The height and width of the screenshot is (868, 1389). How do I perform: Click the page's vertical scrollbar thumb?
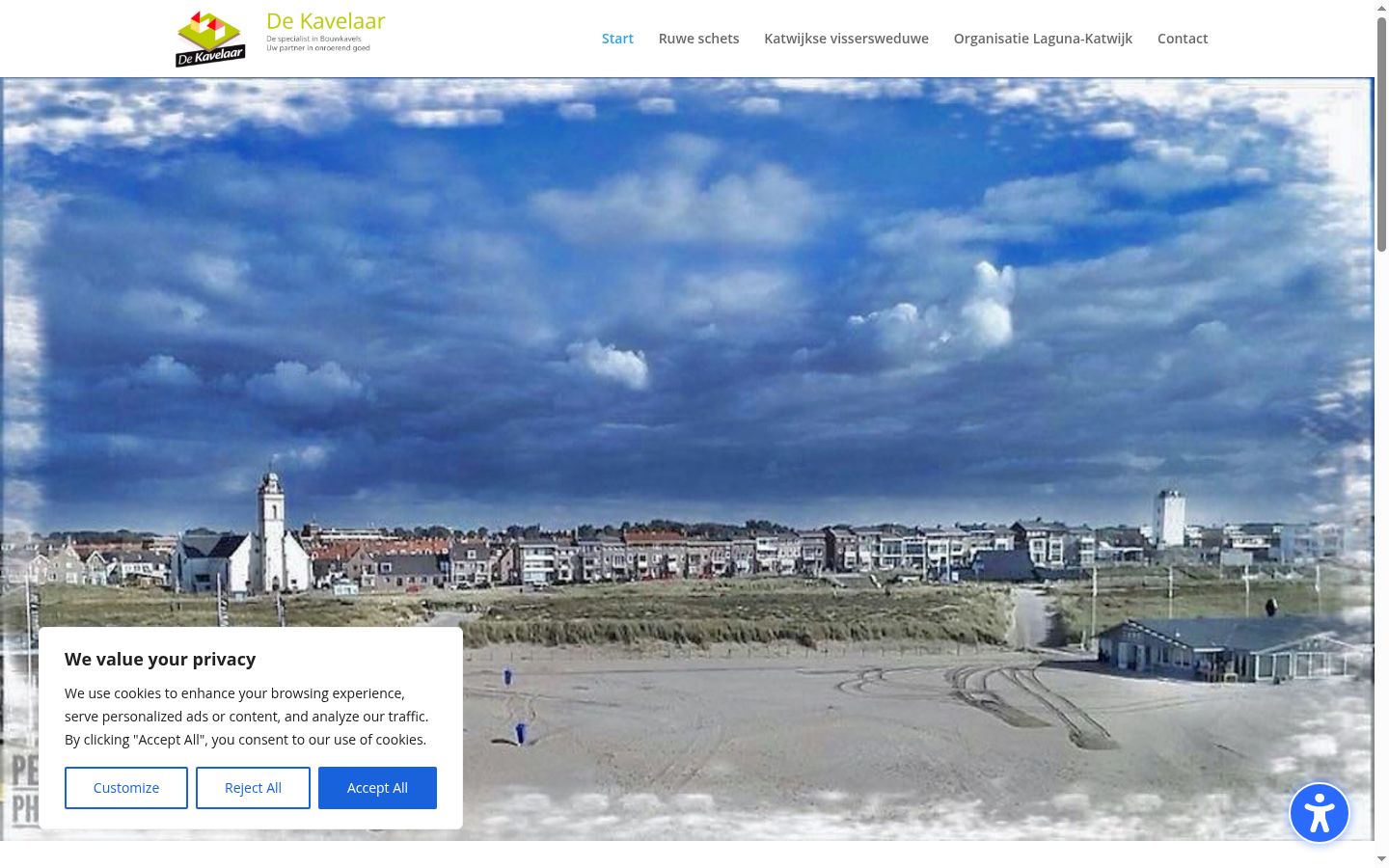tap(1381, 135)
